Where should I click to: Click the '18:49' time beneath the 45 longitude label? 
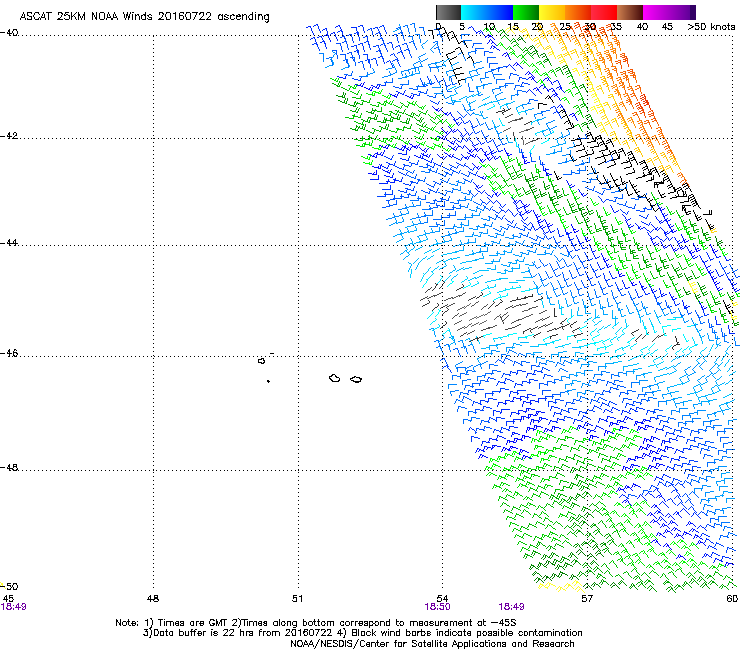coord(13,607)
